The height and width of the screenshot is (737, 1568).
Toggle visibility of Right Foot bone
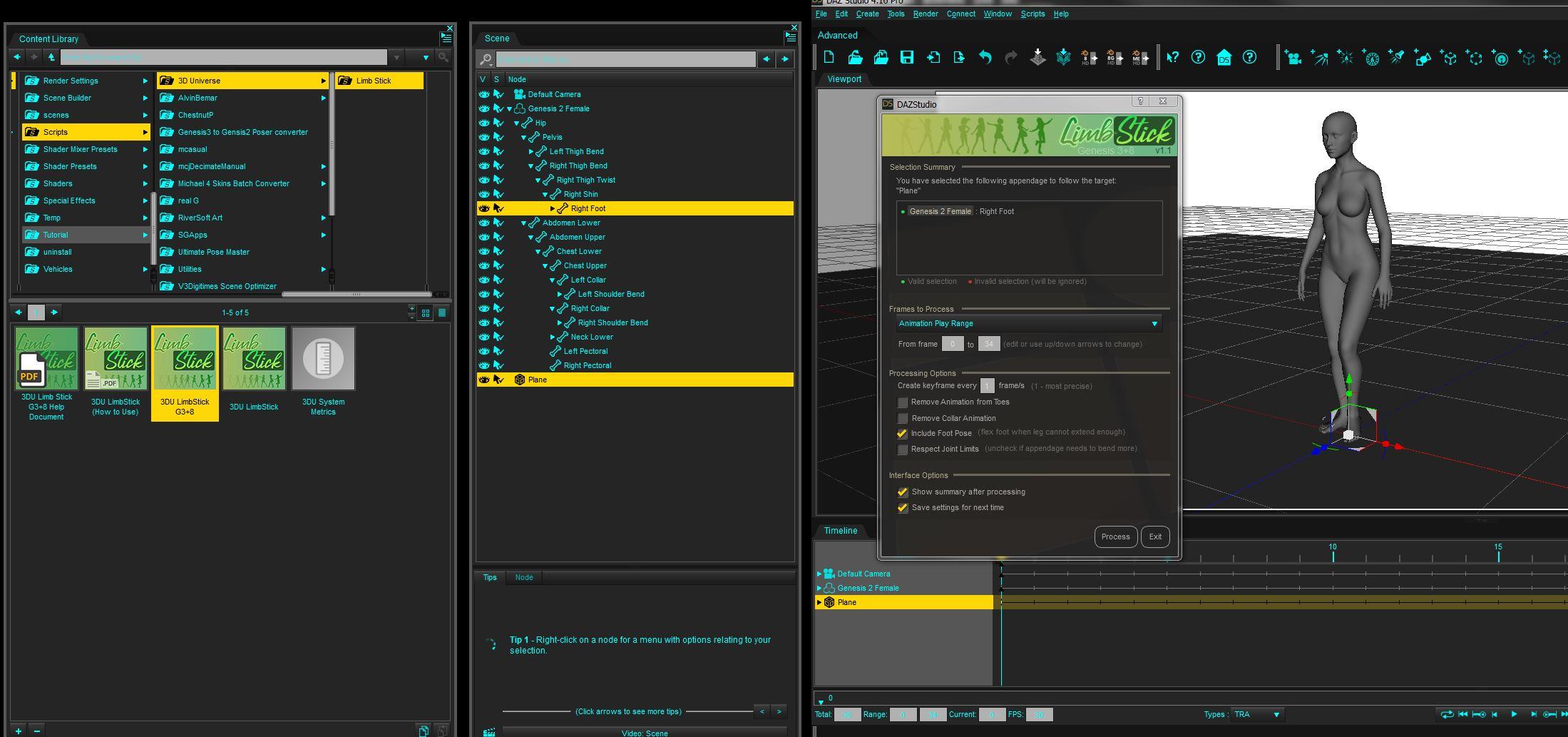(x=483, y=208)
